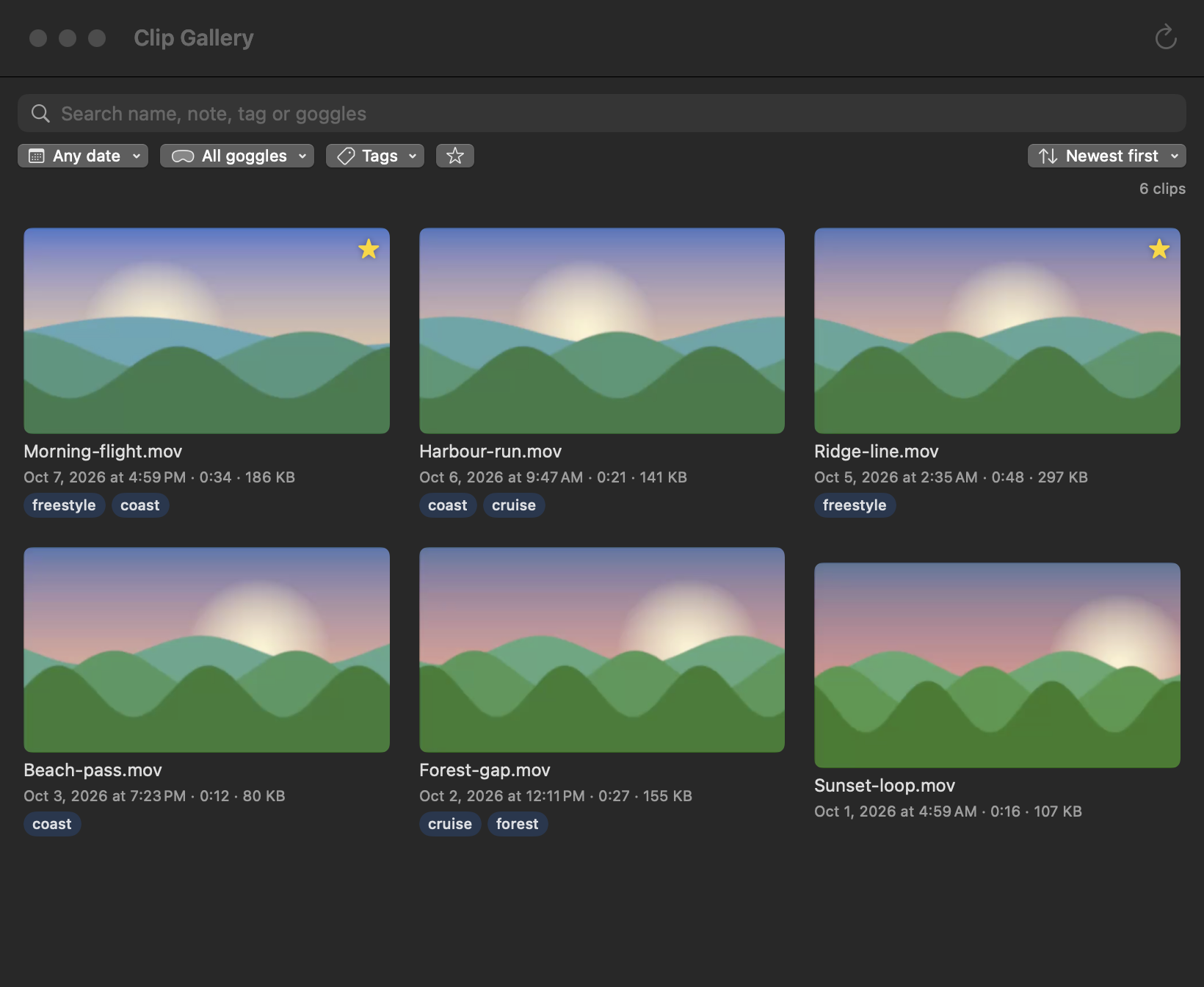
Task: Open the Morning-flight.mov thumbnail
Action: coord(206,330)
